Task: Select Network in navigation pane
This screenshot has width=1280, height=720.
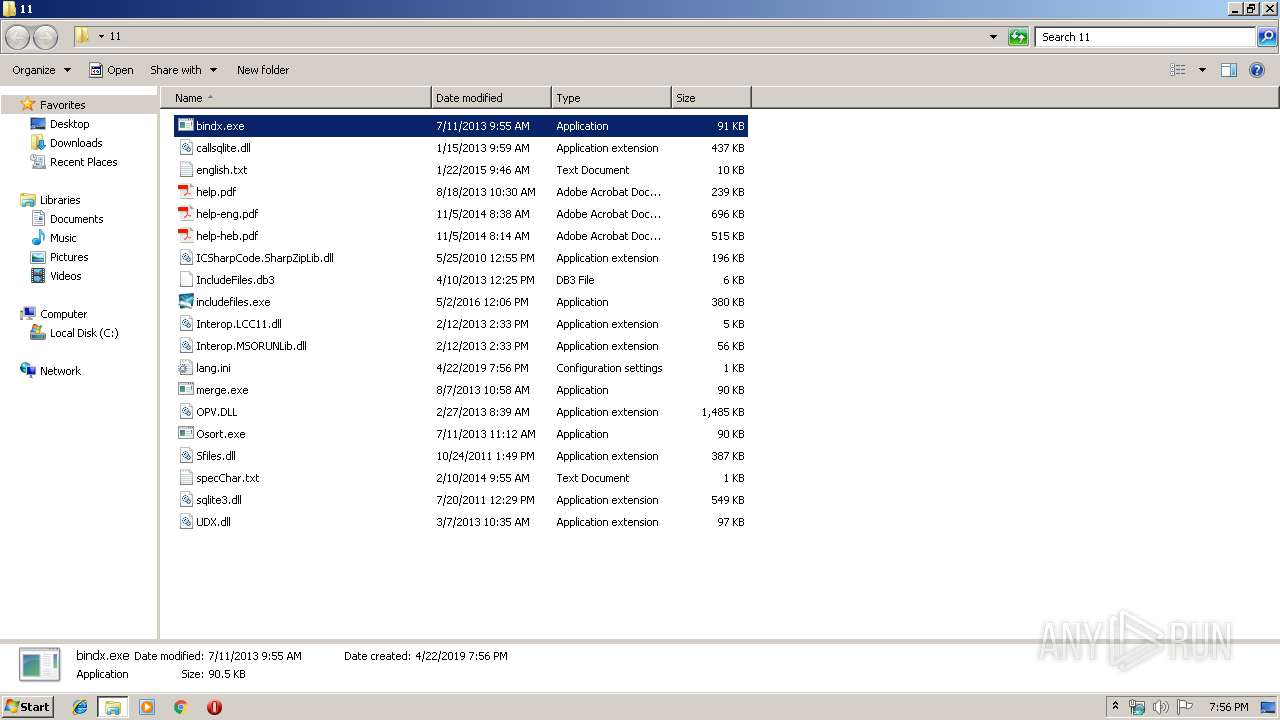Action: (x=60, y=371)
